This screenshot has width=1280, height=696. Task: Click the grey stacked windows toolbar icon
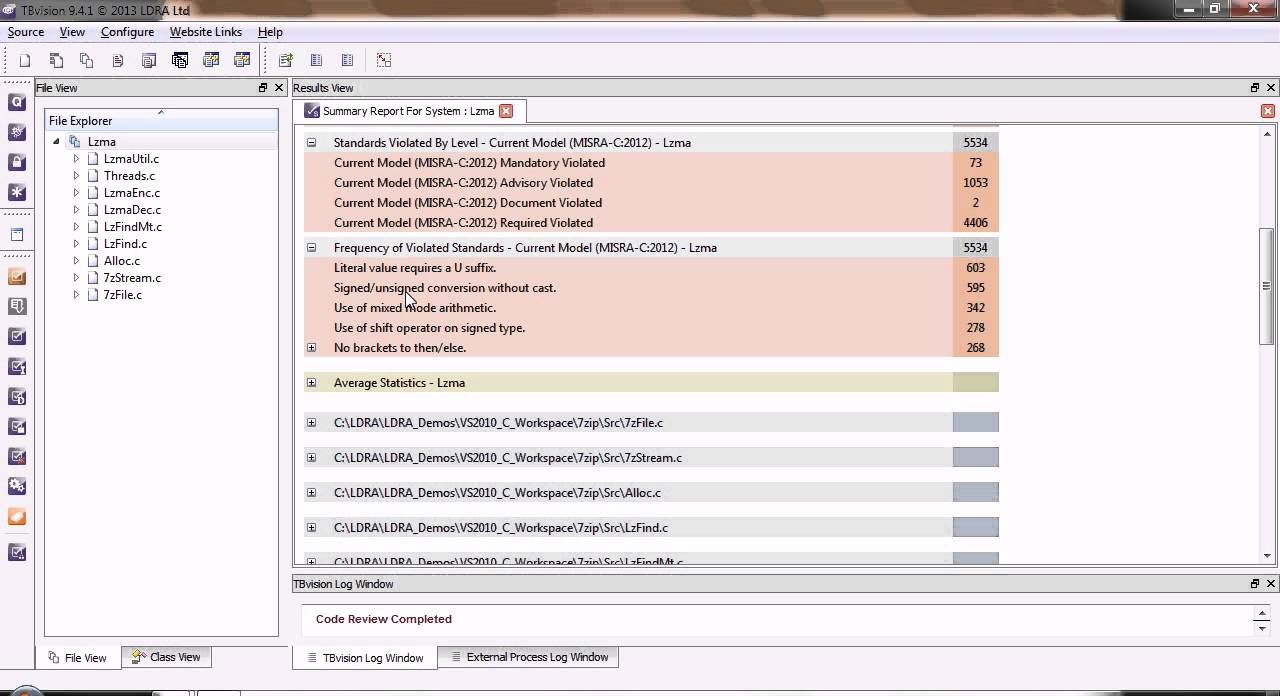[x=149, y=60]
